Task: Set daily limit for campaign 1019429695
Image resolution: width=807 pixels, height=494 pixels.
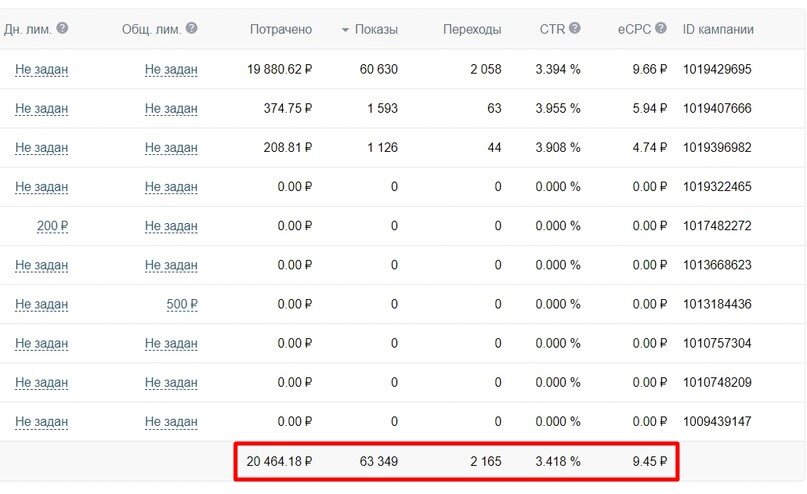Action: (42, 69)
